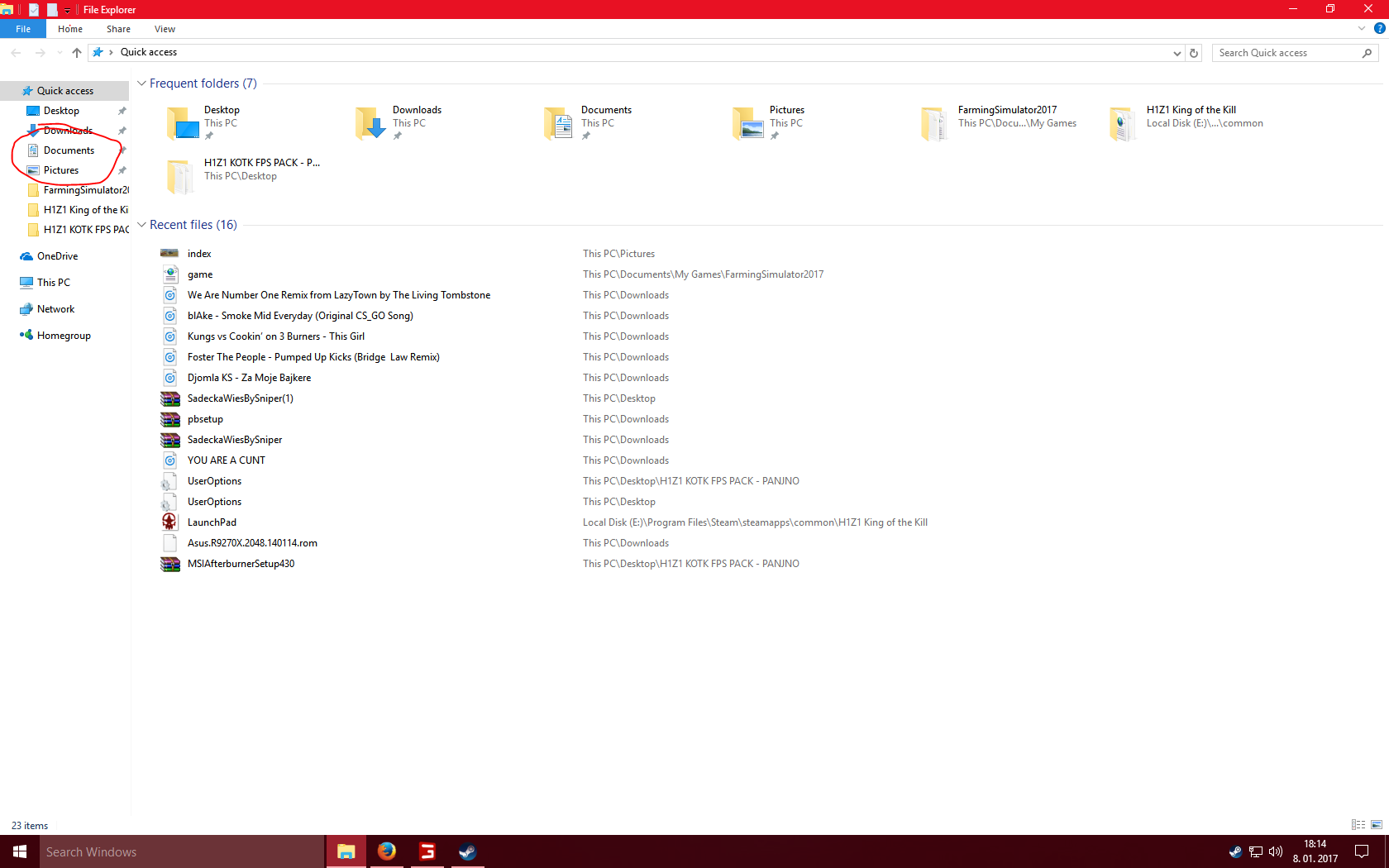This screenshot has height=868, width=1389.
Task: Collapse the Recent files group
Action: click(x=141, y=225)
